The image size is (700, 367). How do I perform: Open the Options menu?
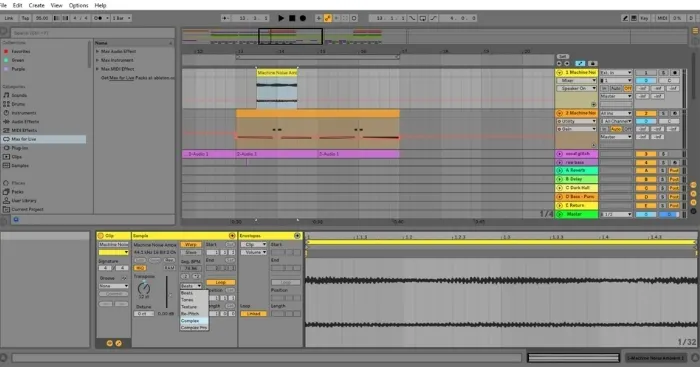[x=78, y=5]
